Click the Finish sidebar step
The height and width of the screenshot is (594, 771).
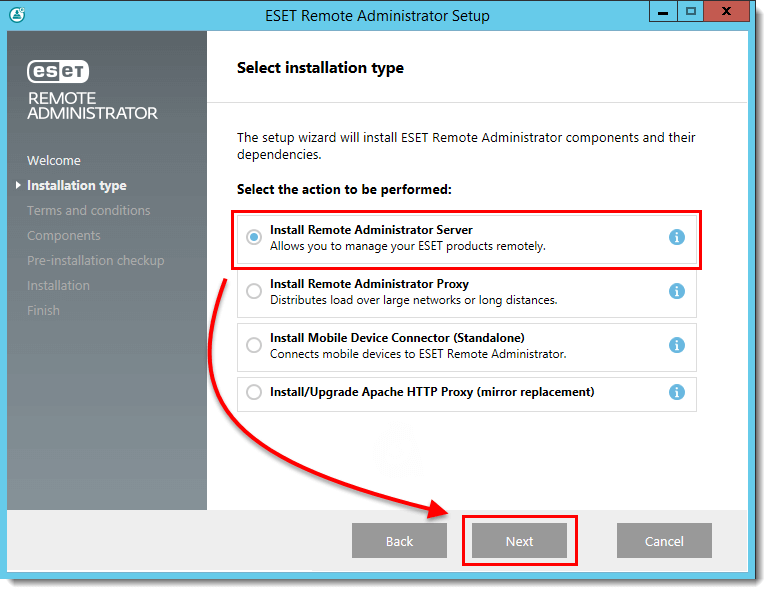43,311
